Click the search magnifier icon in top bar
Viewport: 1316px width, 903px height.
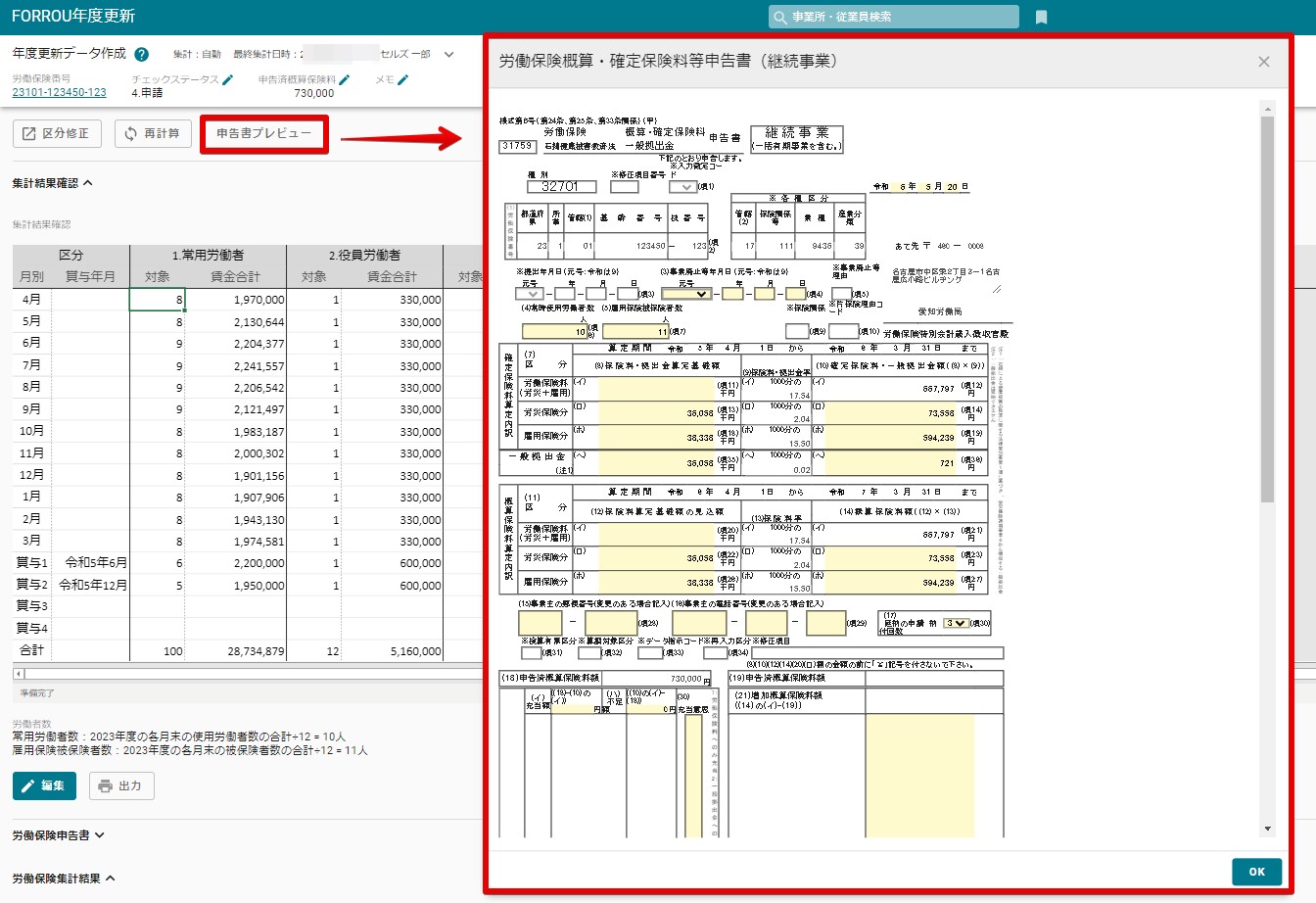click(779, 17)
